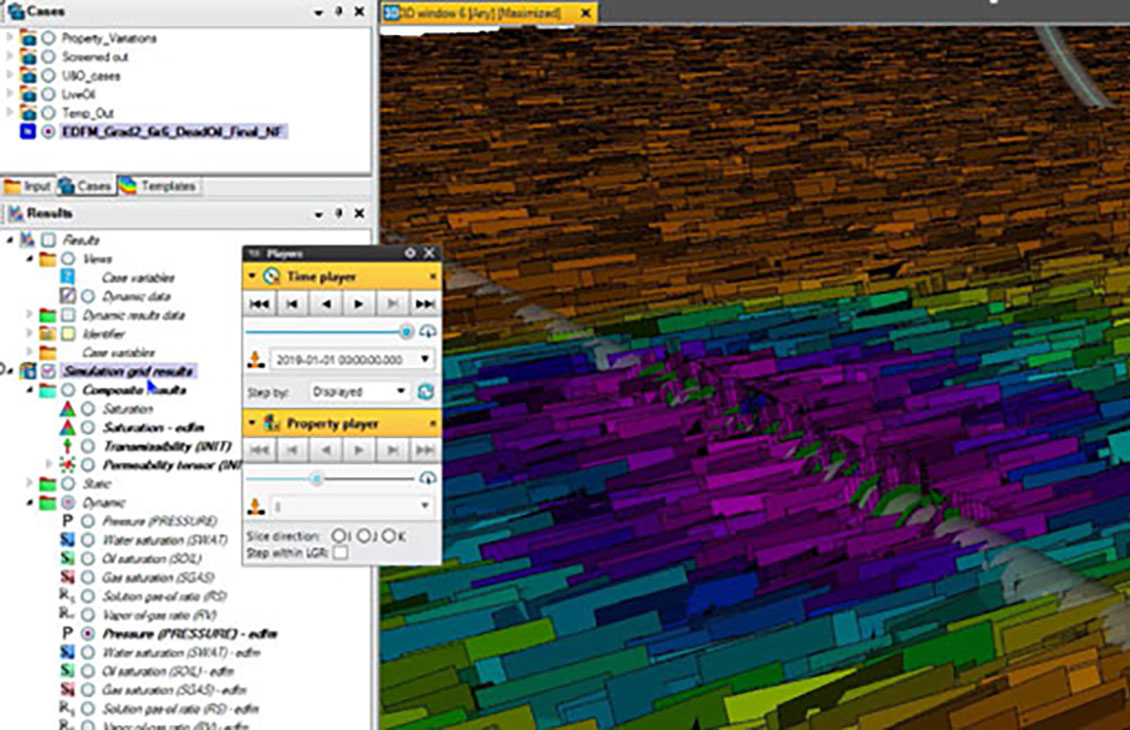The width and height of the screenshot is (1130, 730).
Task: Click the Transmissibility (INIT) arrow icon
Action: coord(67,446)
